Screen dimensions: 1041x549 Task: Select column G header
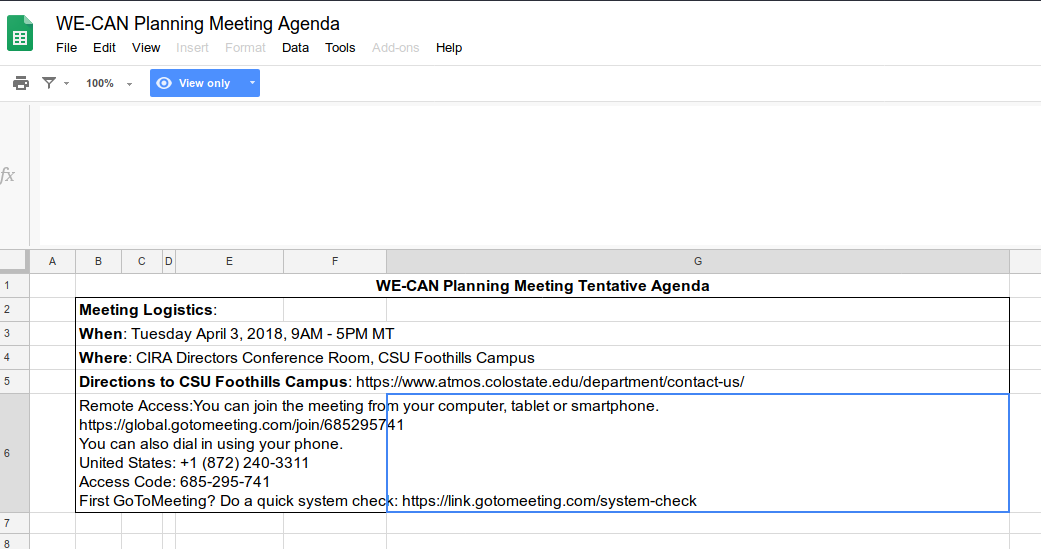coord(697,261)
